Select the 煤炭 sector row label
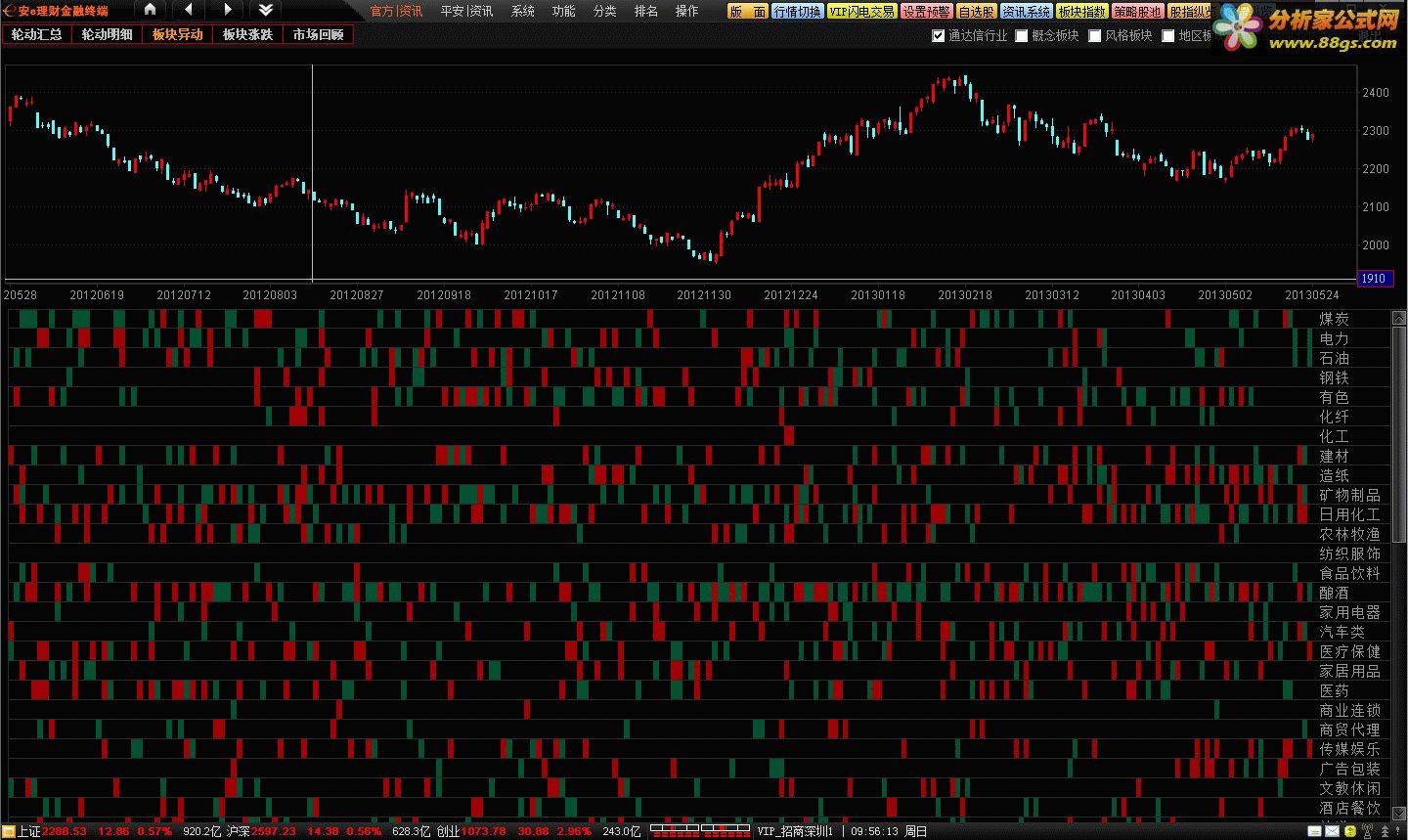Image resolution: width=1408 pixels, height=840 pixels. (x=1334, y=319)
